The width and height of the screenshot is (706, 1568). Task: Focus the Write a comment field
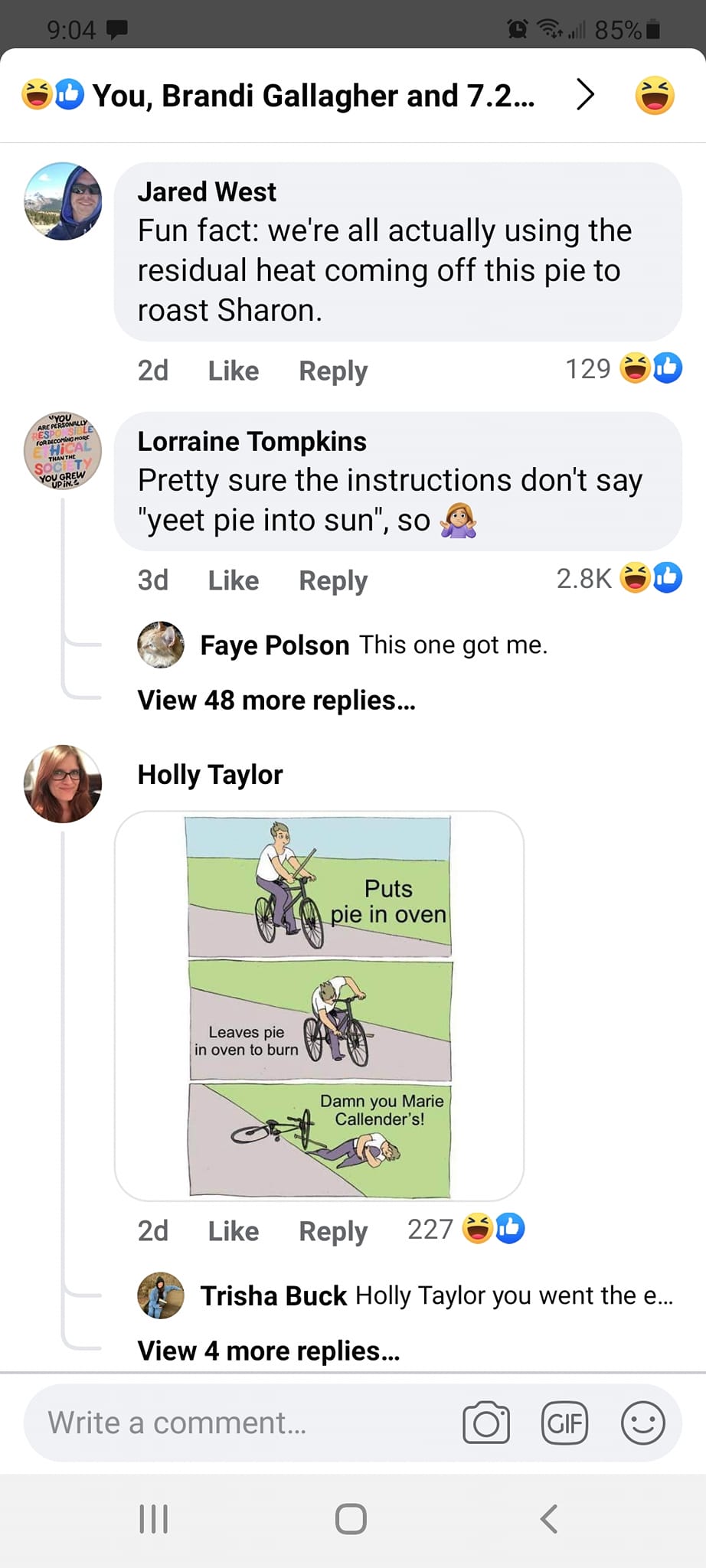pos(230,1423)
